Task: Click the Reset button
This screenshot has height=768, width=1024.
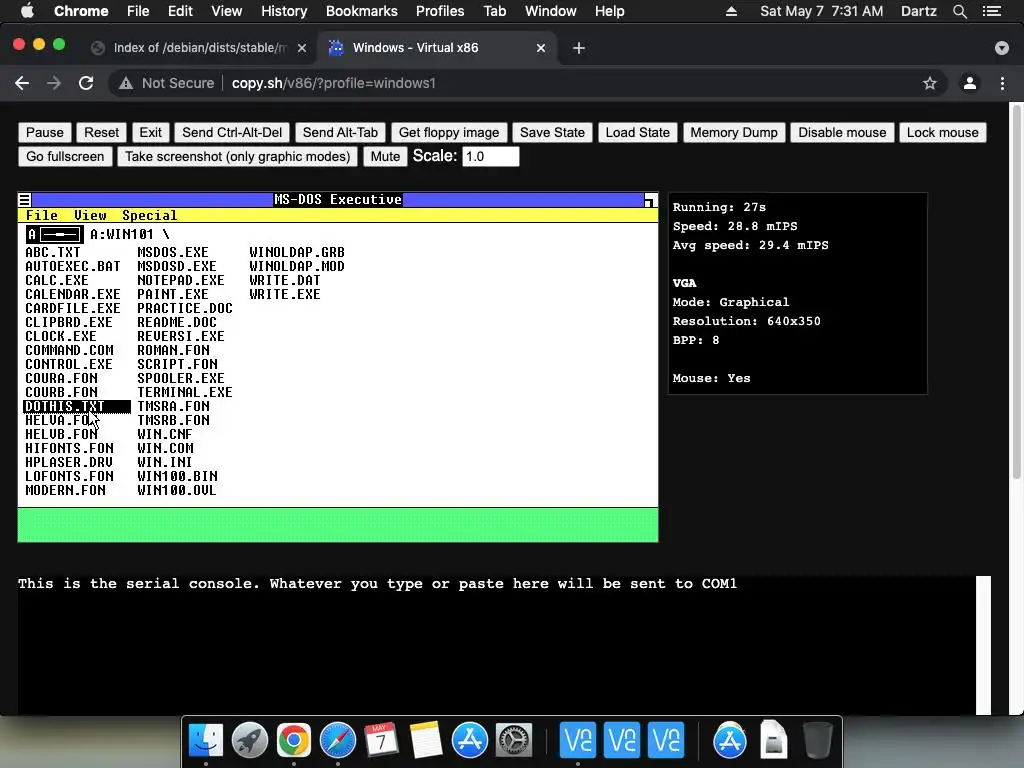Action: [x=101, y=133]
